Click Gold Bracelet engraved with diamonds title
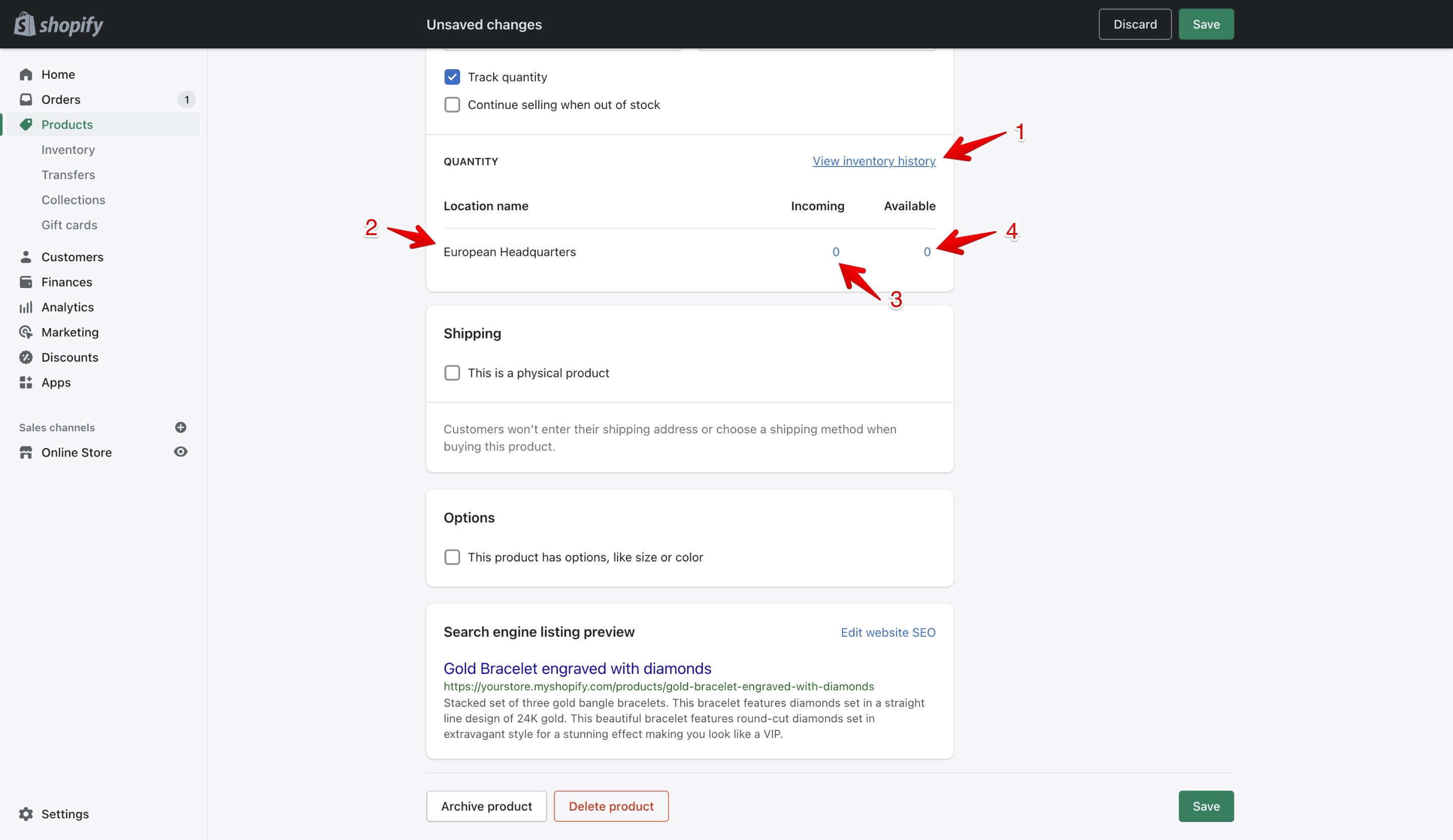This screenshot has height=840, width=1453. pyautogui.click(x=577, y=668)
